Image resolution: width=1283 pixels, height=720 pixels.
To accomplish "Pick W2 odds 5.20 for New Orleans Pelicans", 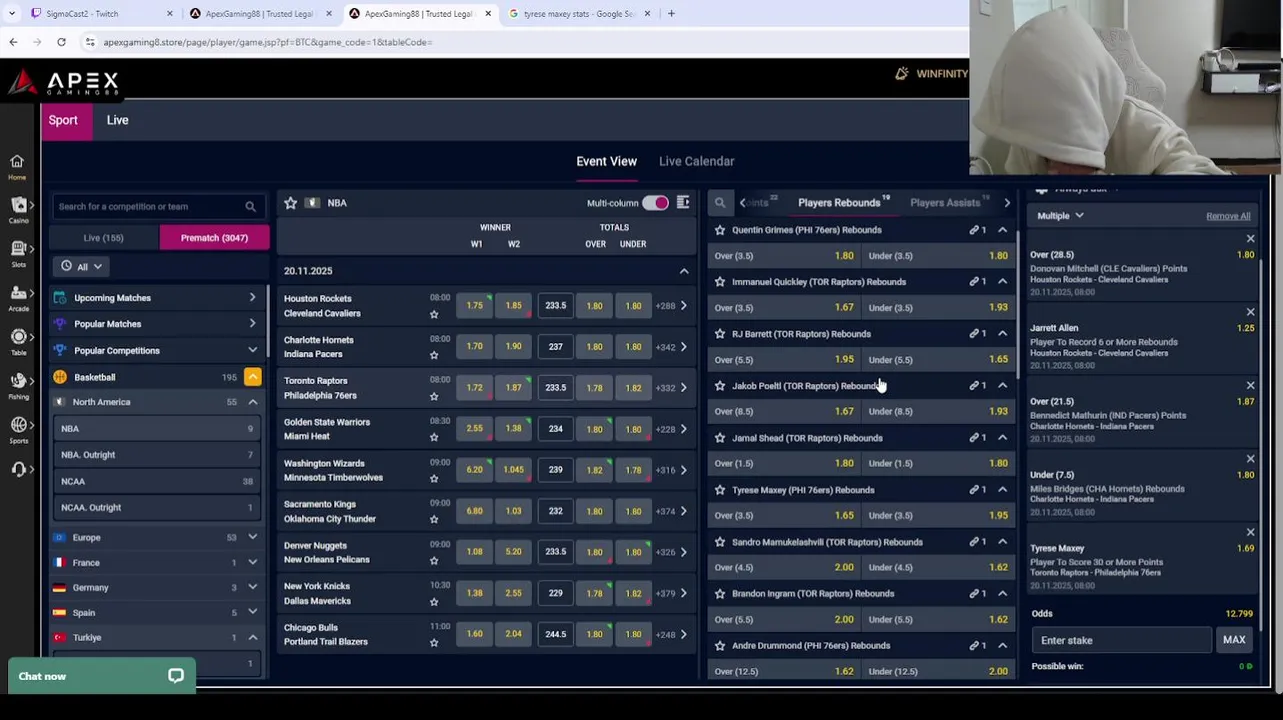I will click(x=513, y=552).
